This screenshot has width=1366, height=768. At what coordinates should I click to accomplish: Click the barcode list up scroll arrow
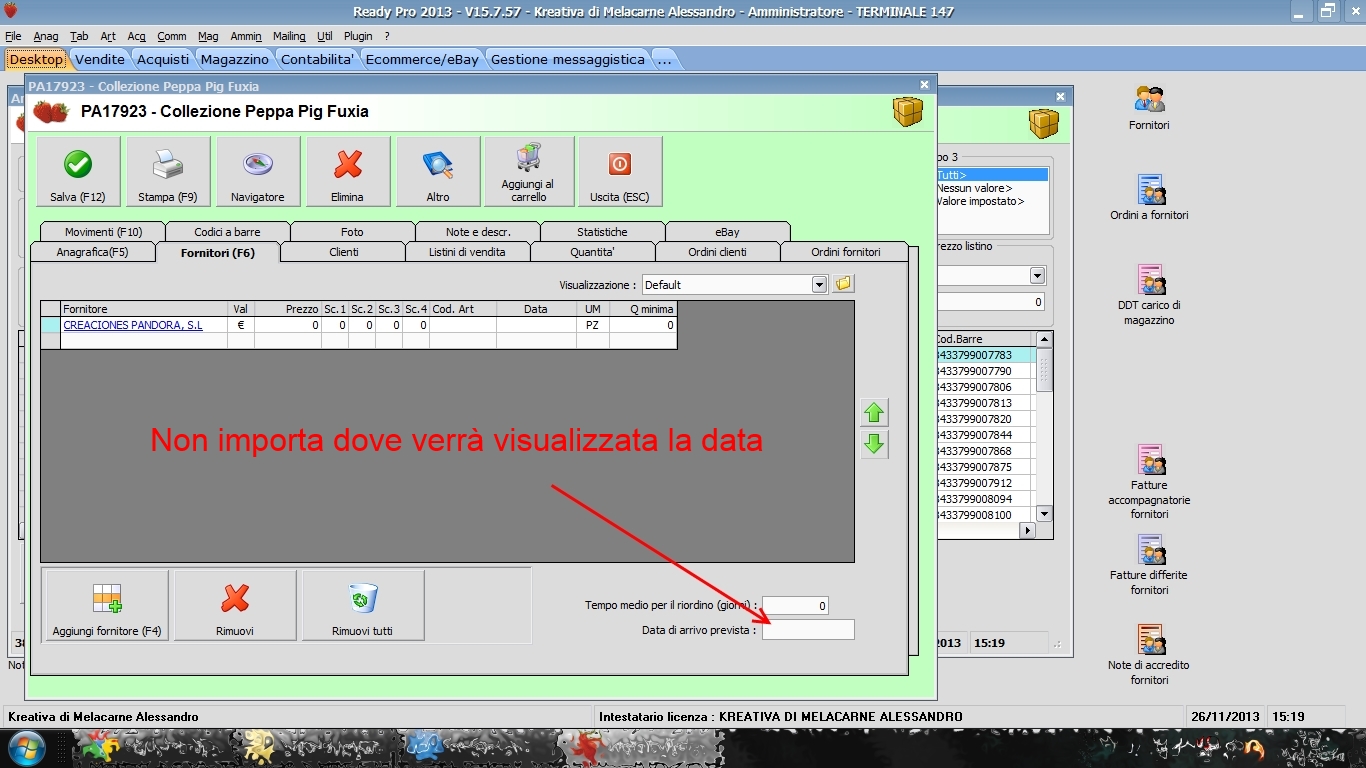click(1044, 340)
